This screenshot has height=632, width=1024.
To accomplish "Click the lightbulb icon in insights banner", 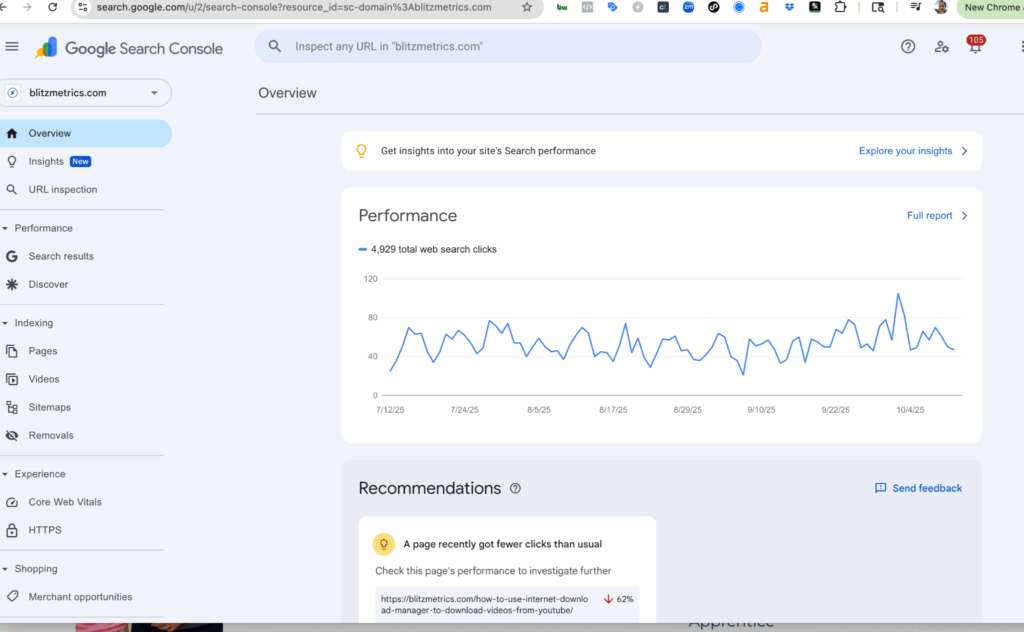I will 362,151.
